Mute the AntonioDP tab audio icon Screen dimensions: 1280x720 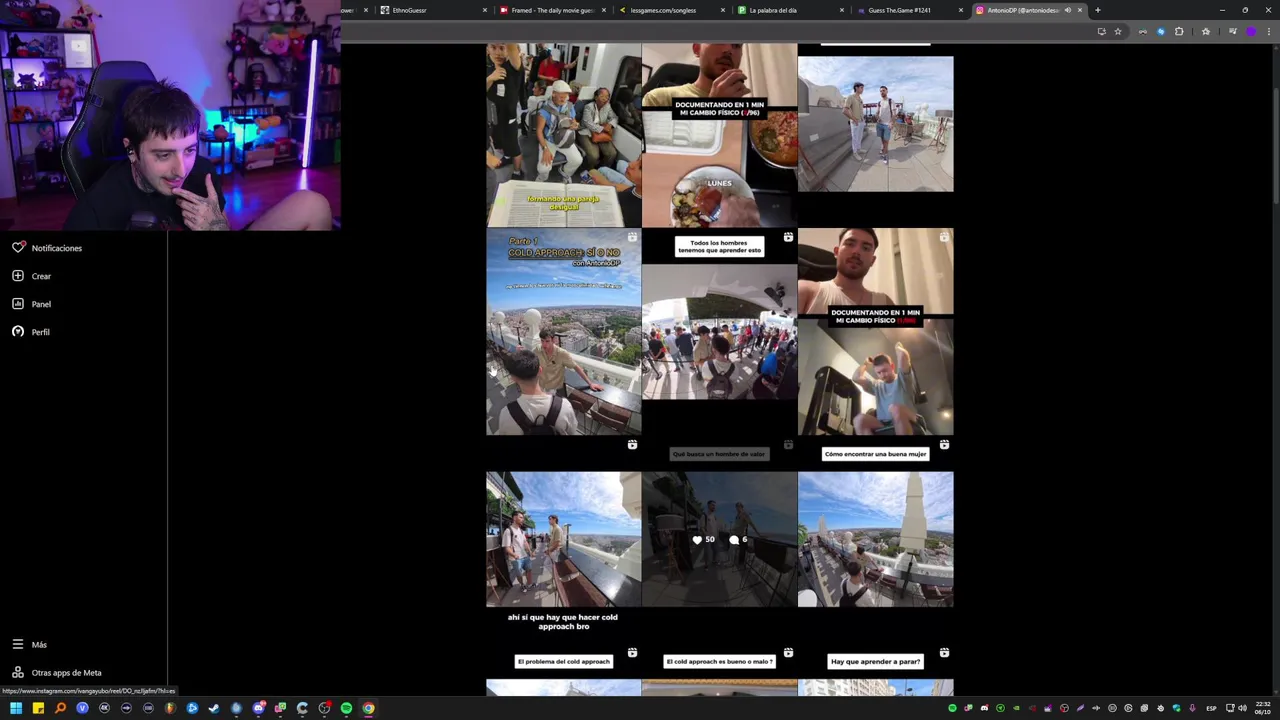(x=1067, y=10)
